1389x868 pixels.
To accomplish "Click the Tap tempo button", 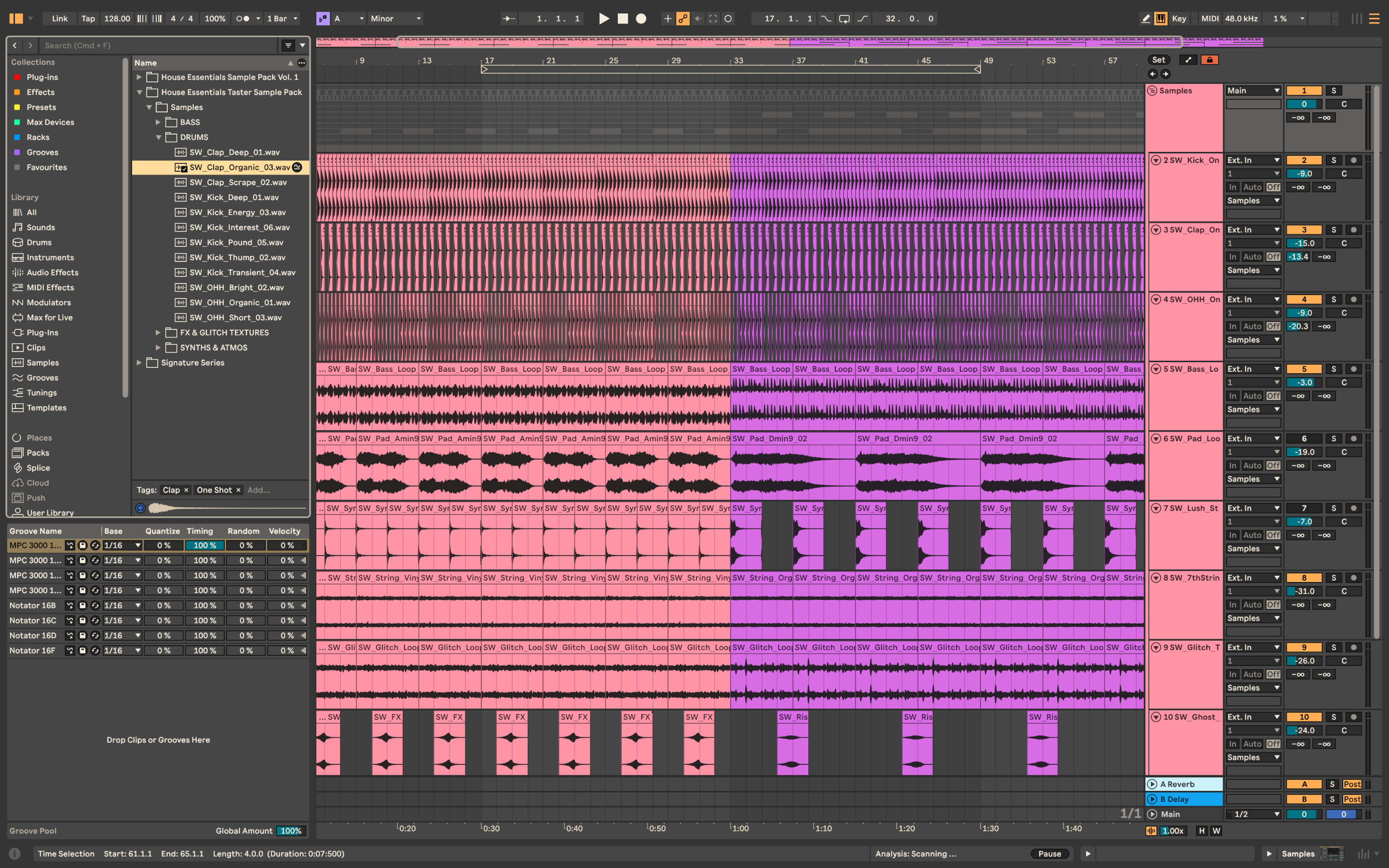I will click(x=88, y=18).
